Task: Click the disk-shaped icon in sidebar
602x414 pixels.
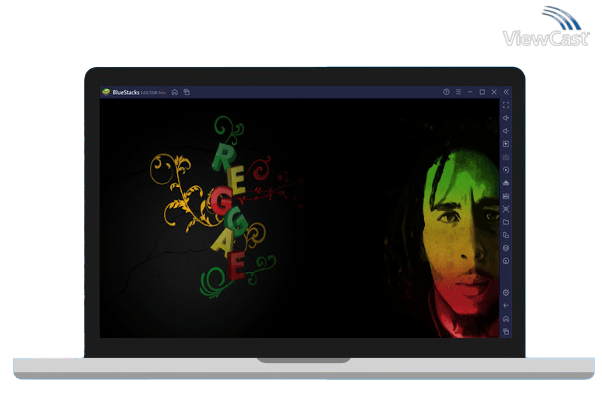Action: (506, 196)
